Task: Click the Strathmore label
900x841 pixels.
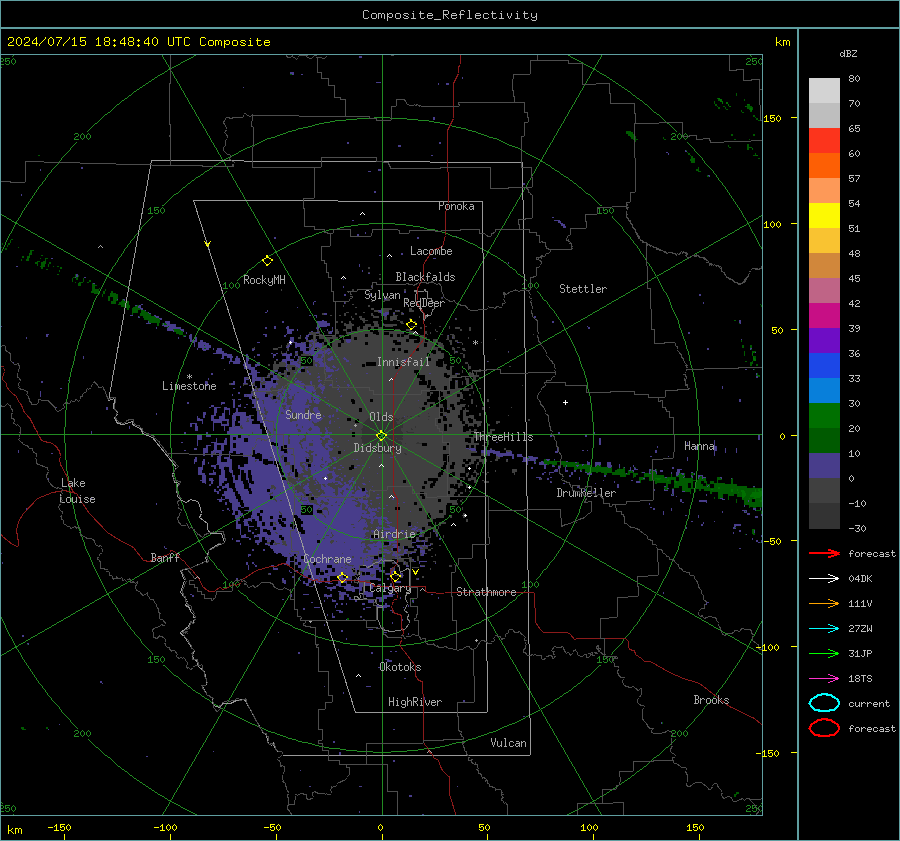Action: click(486, 592)
